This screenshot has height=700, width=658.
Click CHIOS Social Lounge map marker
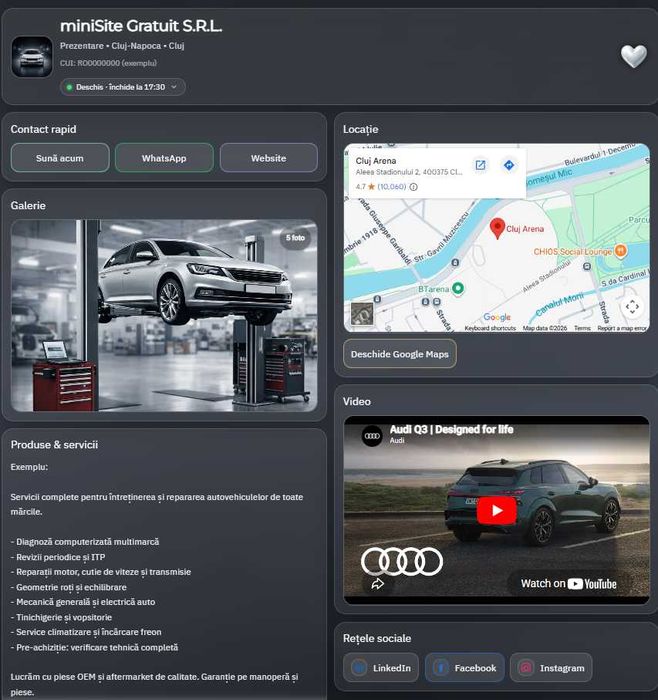620,251
